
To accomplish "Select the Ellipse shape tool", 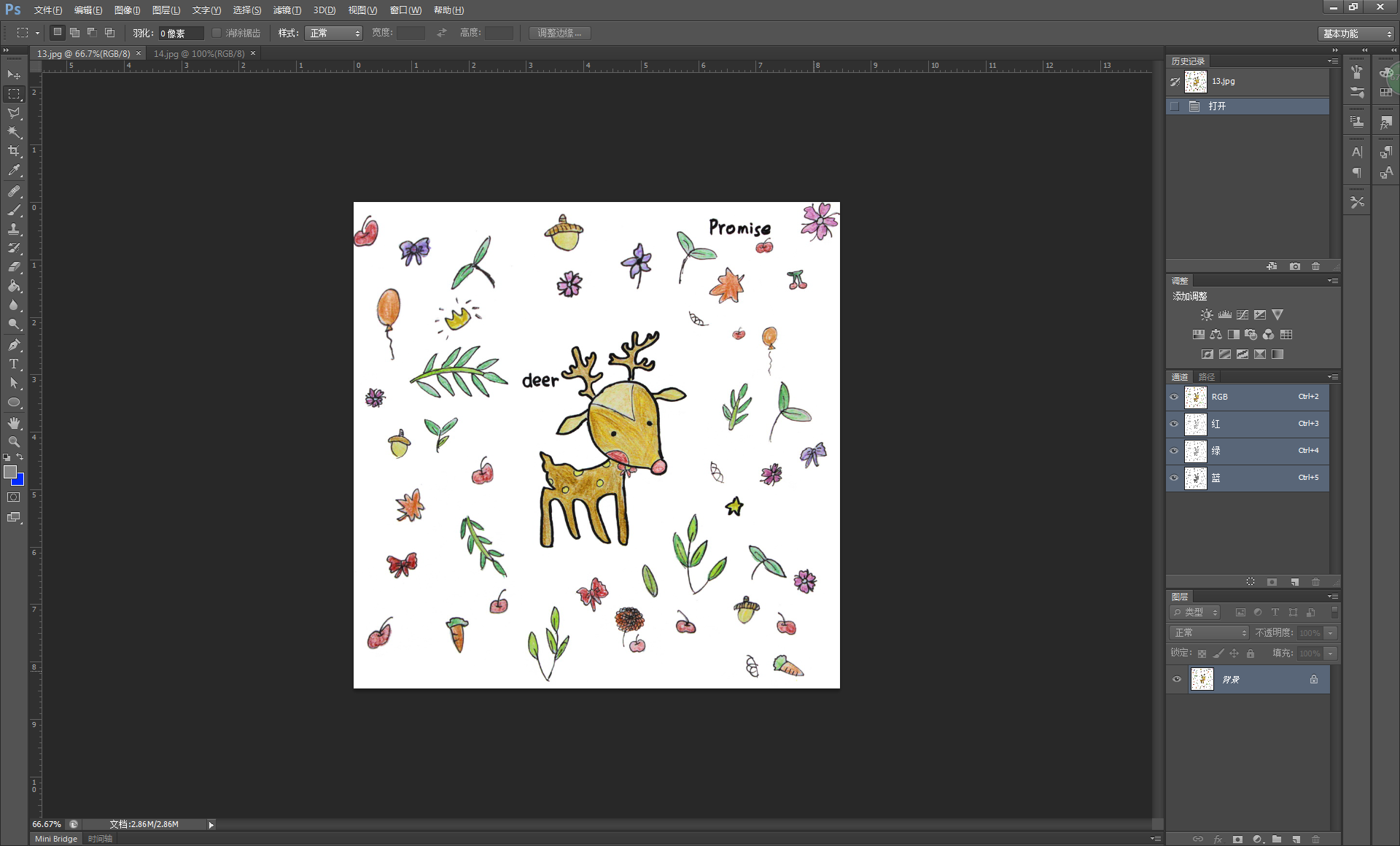I will (14, 402).
